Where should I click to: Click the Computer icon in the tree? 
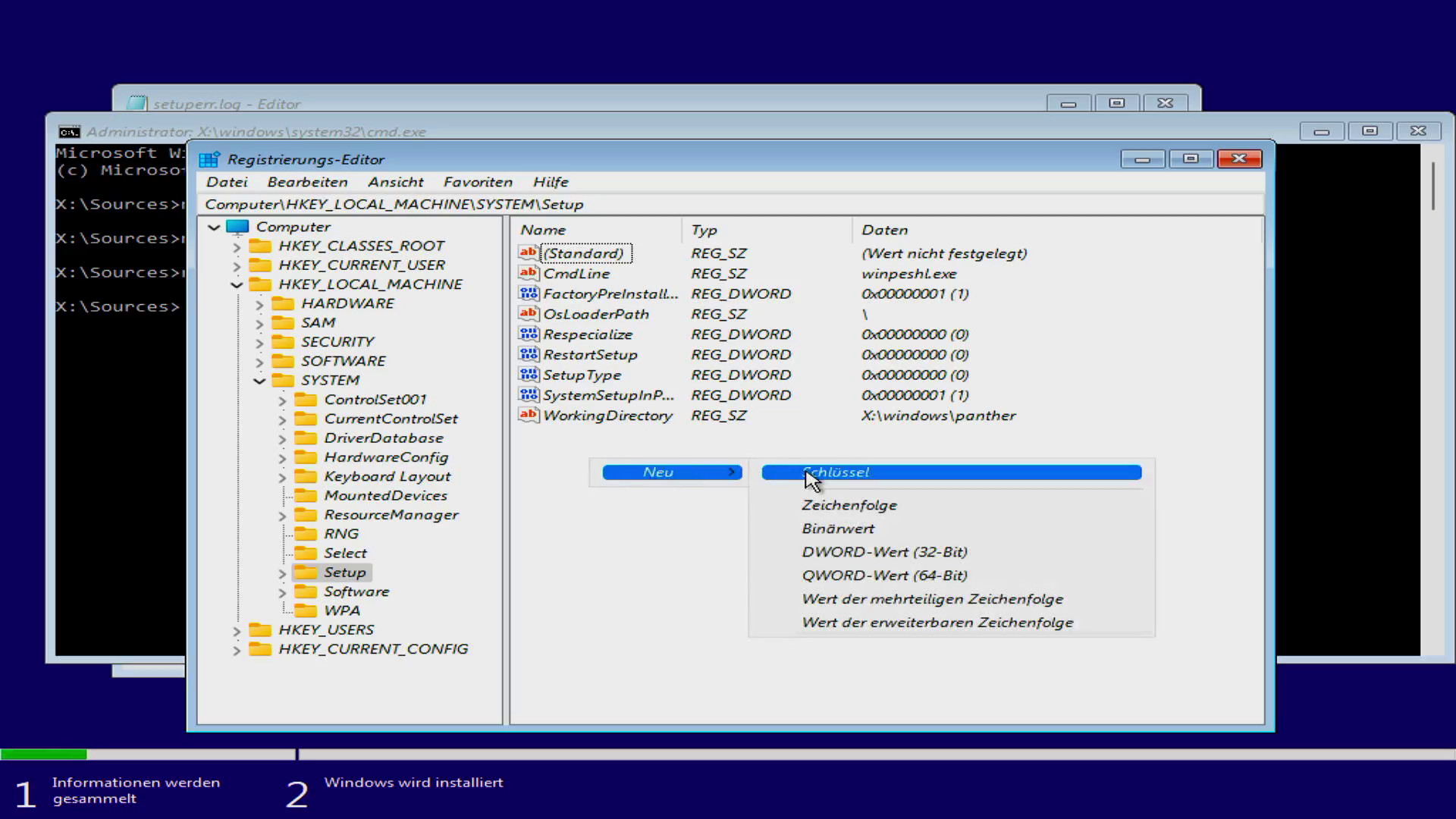click(x=237, y=227)
